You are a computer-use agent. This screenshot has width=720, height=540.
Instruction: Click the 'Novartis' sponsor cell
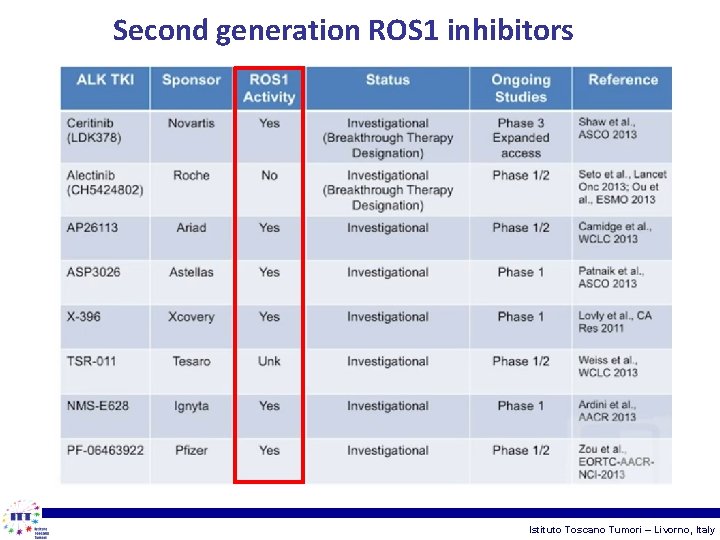(x=191, y=136)
